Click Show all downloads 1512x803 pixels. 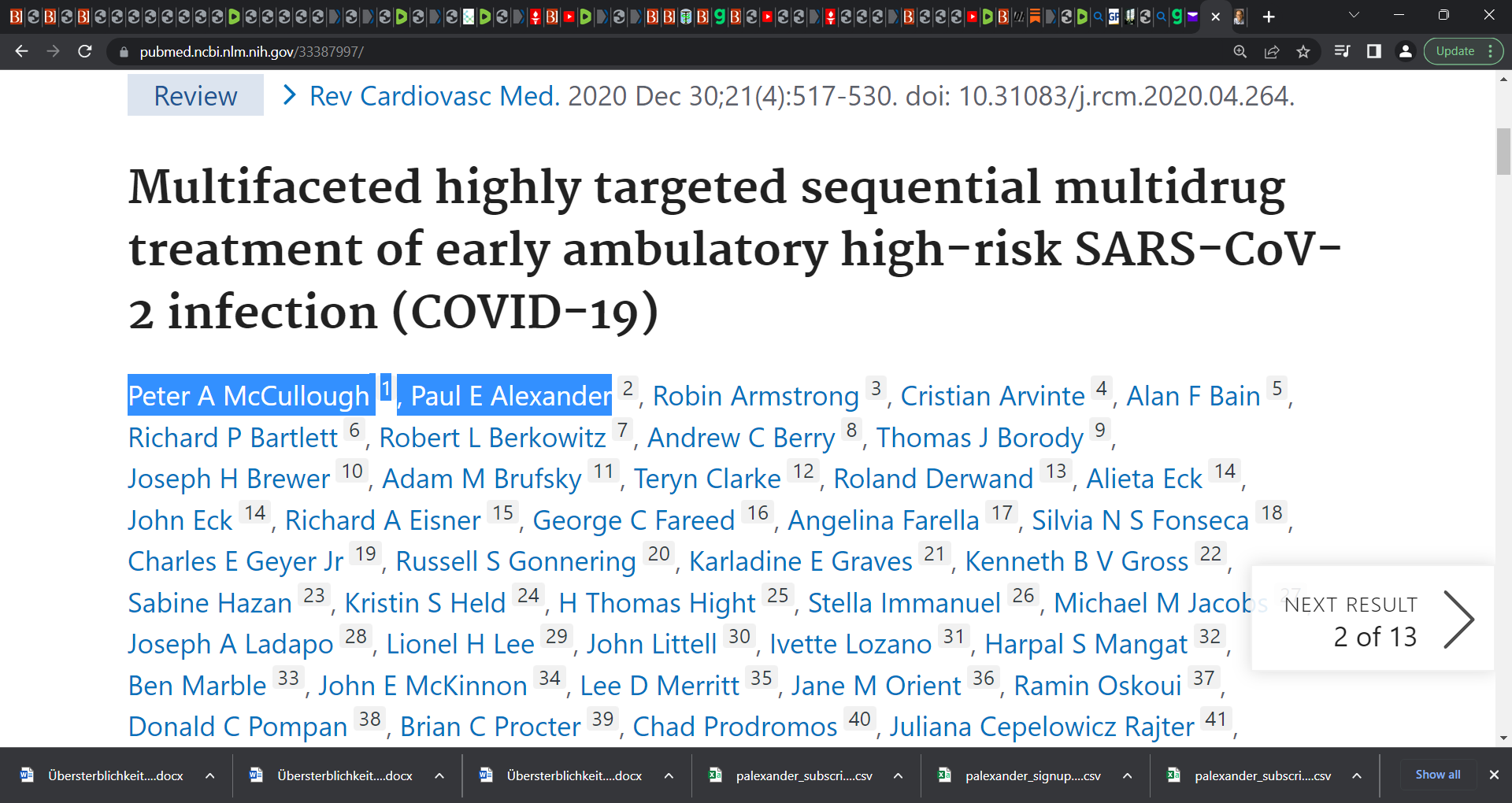coord(1437,775)
